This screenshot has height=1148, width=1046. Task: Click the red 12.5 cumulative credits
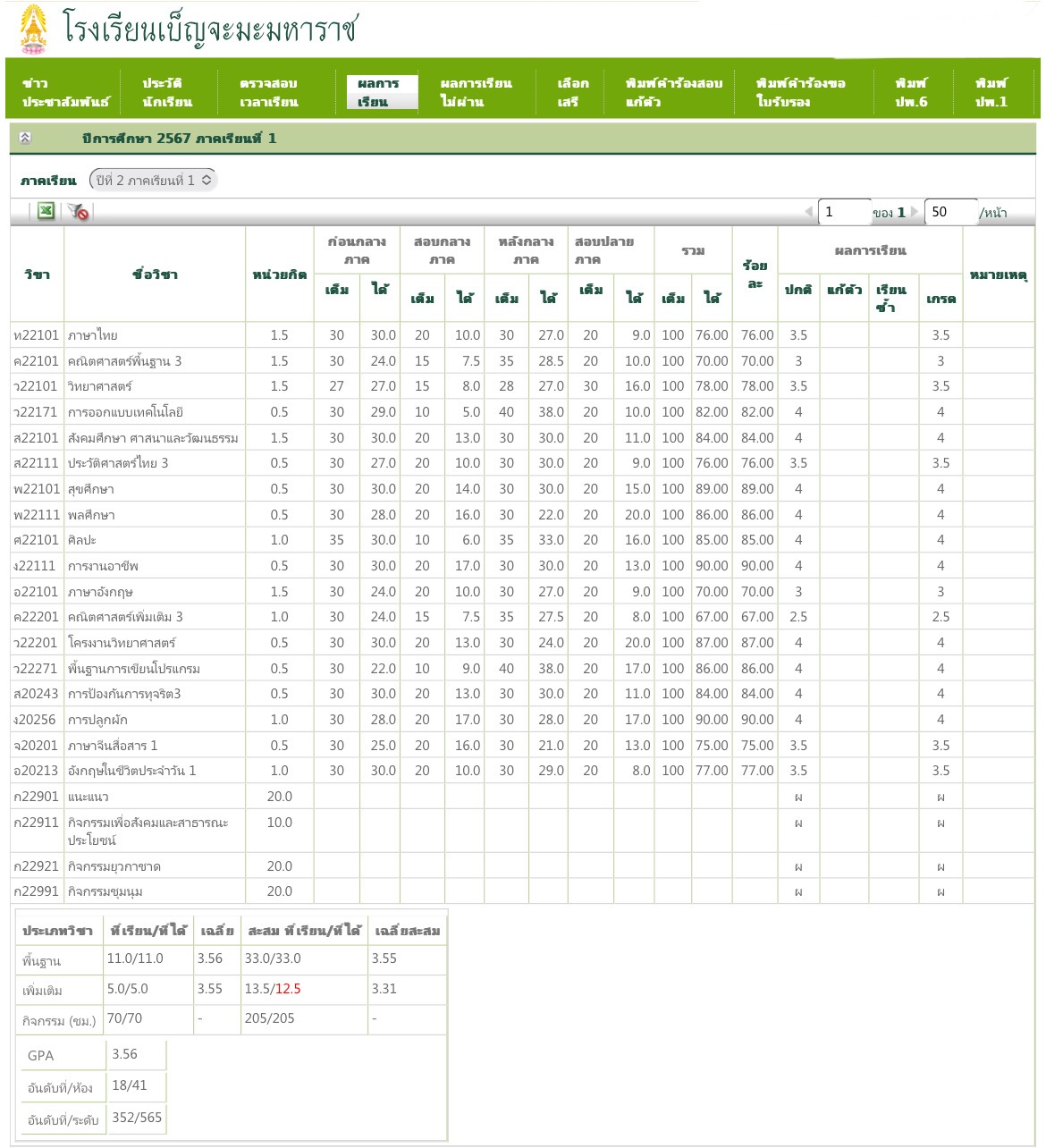pos(288,989)
